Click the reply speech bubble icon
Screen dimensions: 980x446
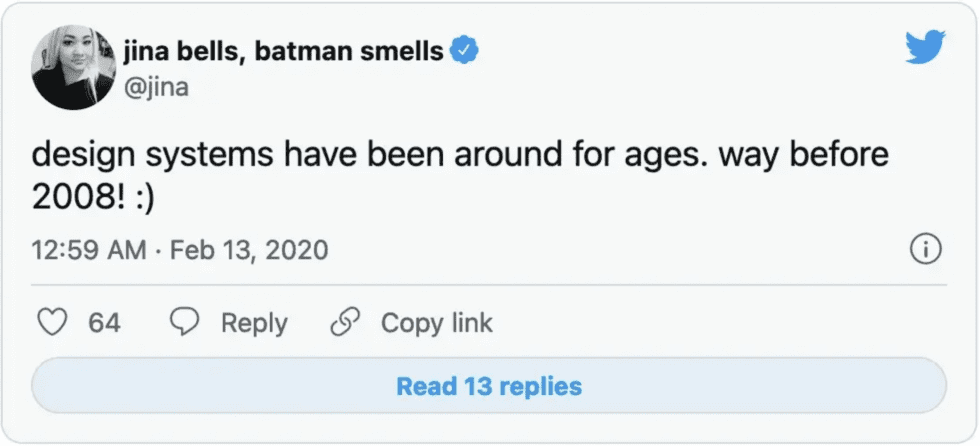click(x=186, y=323)
